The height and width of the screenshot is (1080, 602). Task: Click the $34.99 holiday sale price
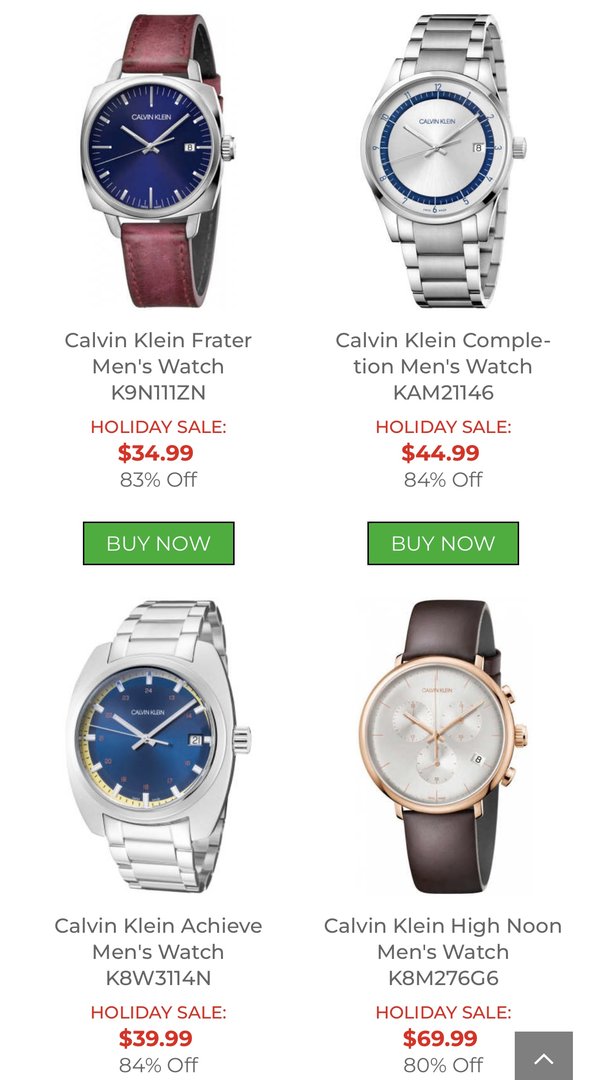156,453
